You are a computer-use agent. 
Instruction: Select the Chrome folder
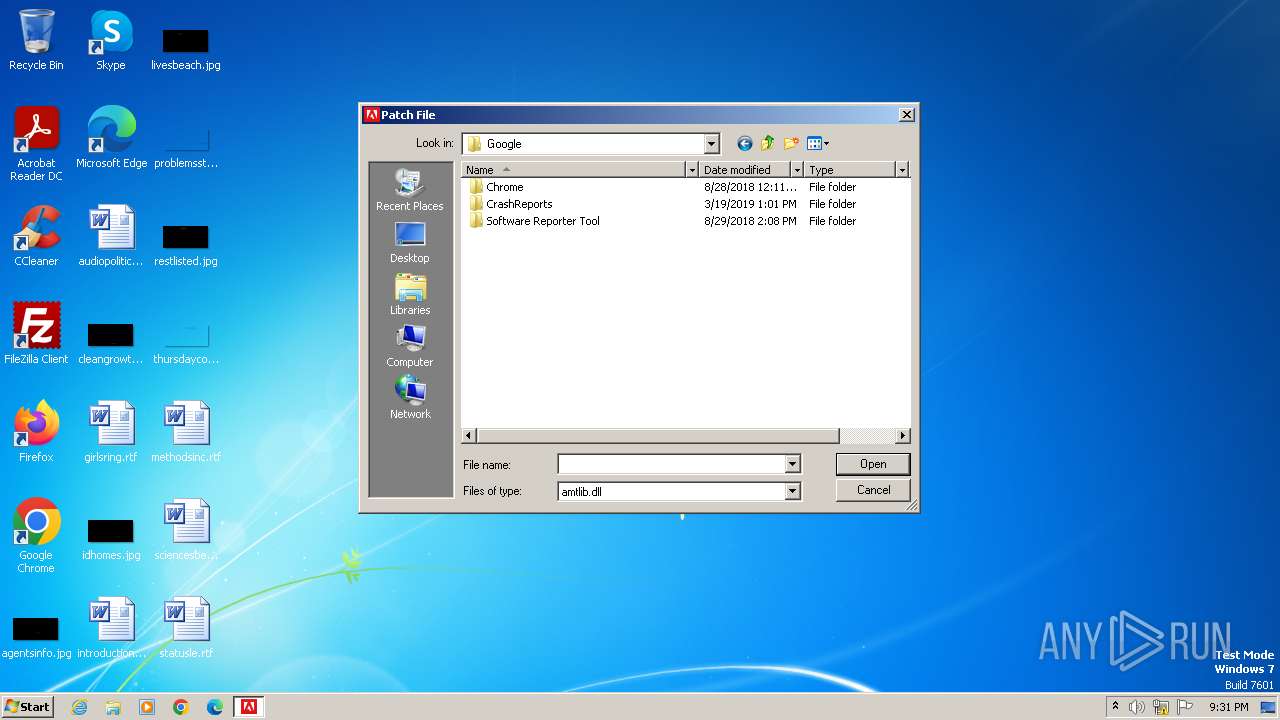[496, 187]
